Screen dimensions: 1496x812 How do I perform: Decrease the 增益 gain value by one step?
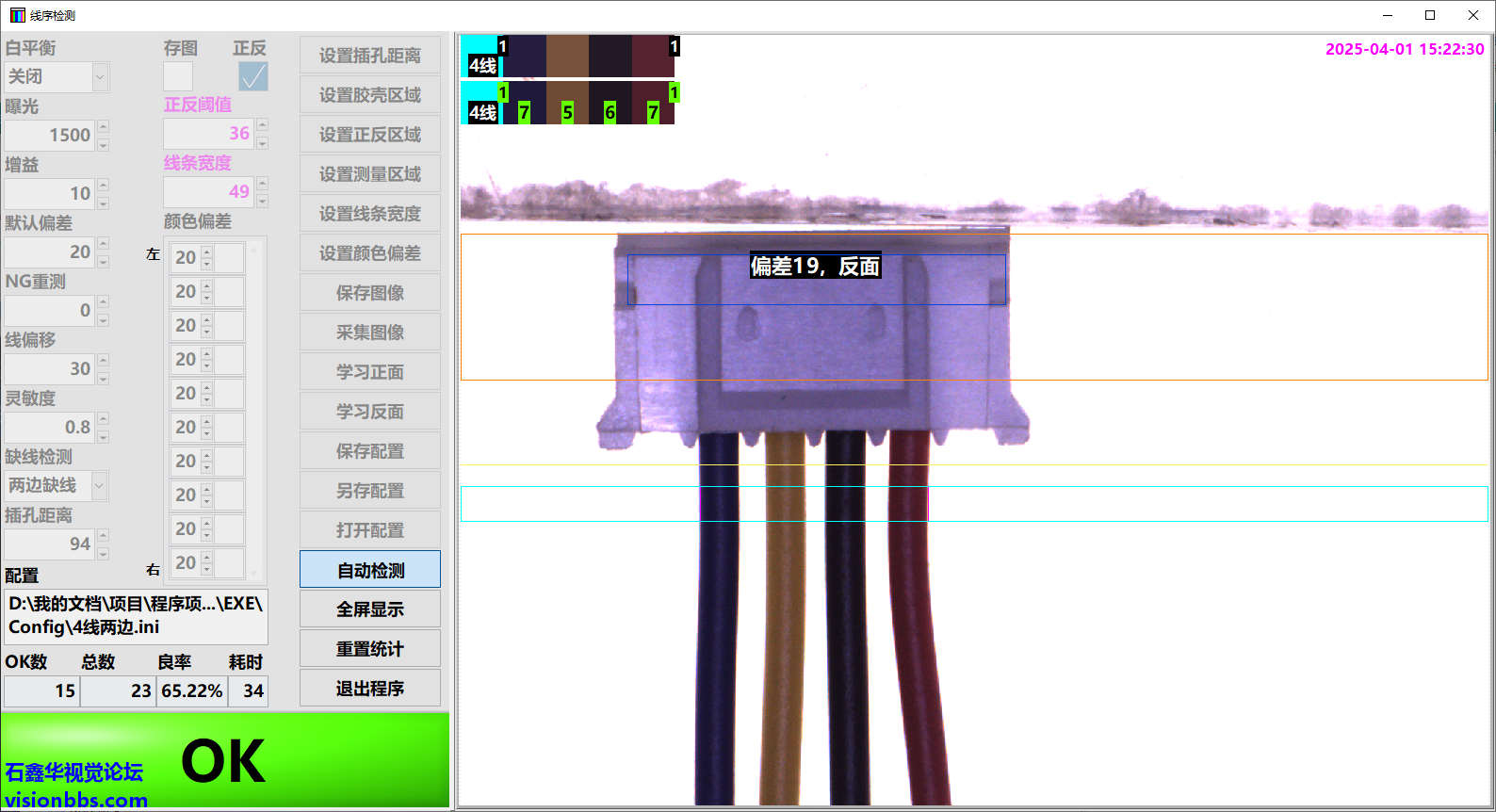104,203
